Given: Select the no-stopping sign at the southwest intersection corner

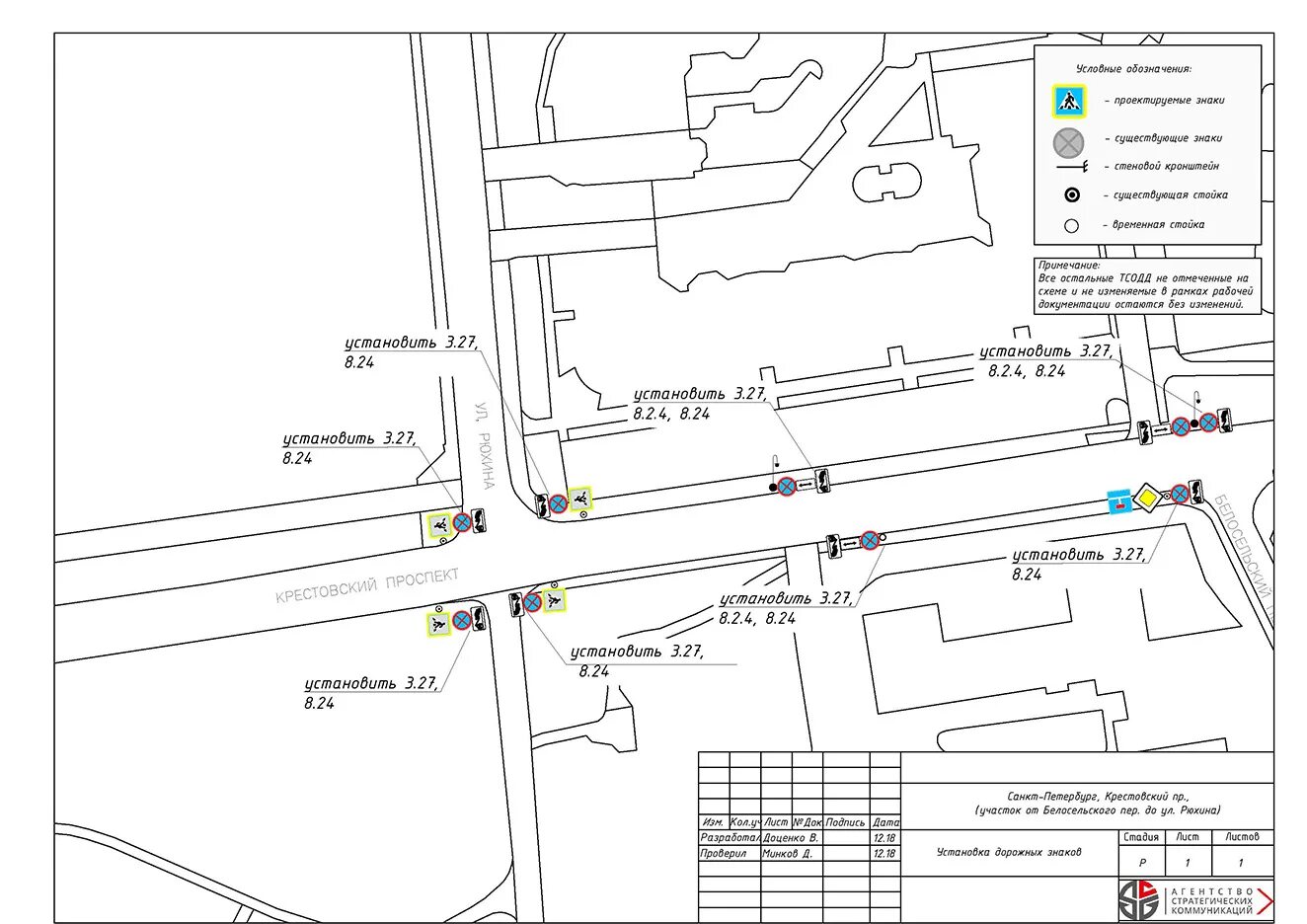Looking at the screenshot, I should tap(462, 621).
